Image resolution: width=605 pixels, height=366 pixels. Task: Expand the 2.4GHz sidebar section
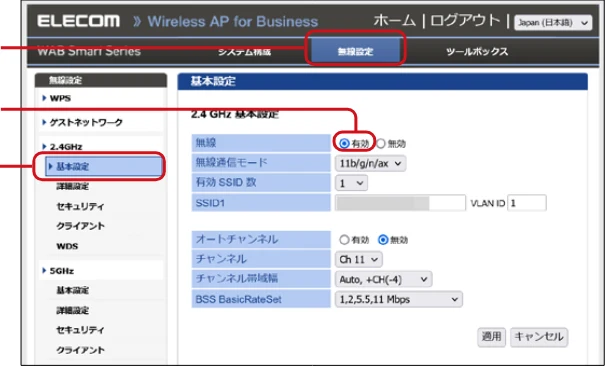coord(66,147)
